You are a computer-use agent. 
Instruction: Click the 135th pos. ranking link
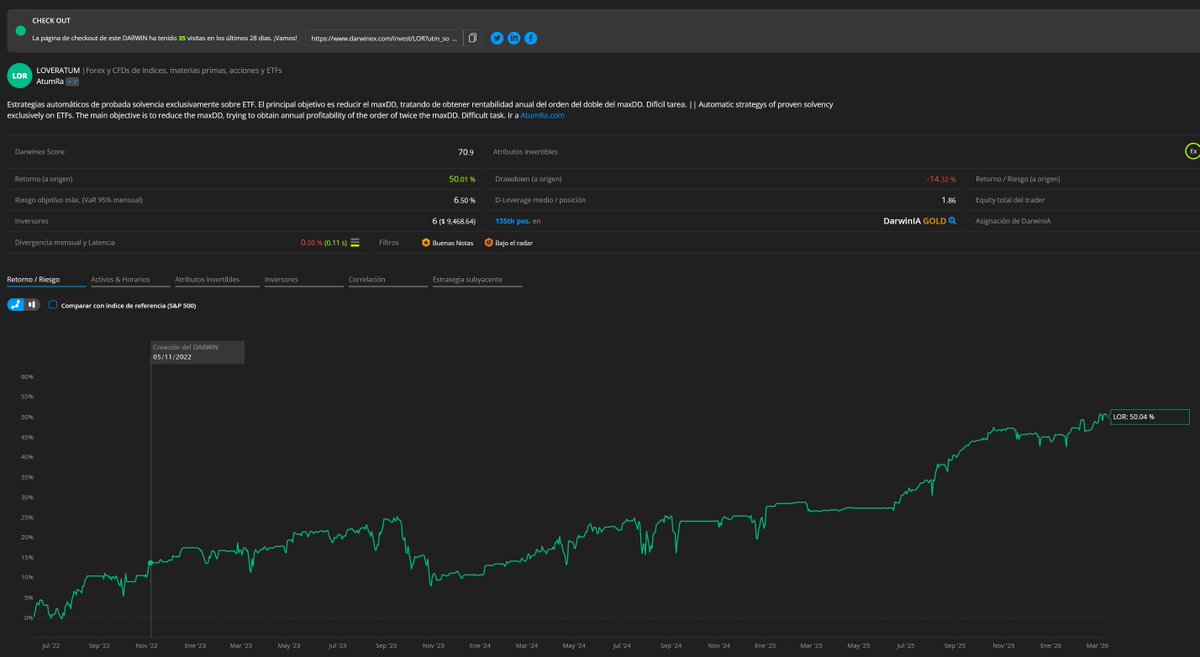[512, 220]
